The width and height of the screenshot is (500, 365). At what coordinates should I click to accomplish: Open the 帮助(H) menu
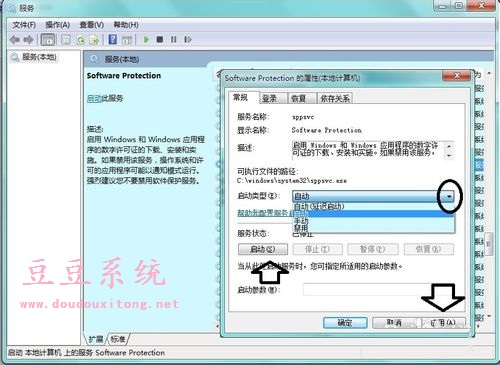pos(126,25)
